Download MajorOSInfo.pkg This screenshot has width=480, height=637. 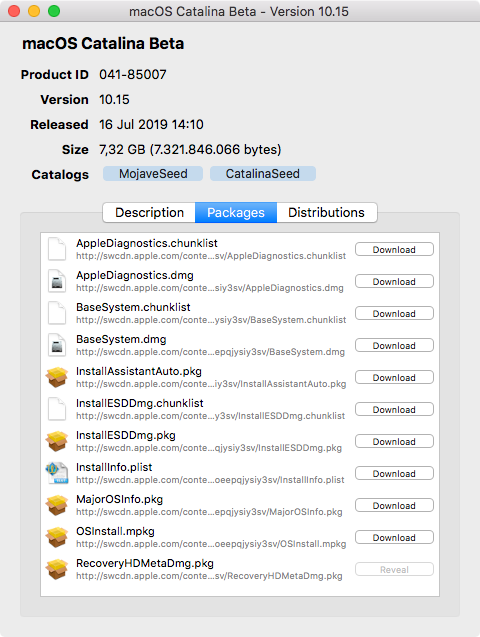coord(394,506)
